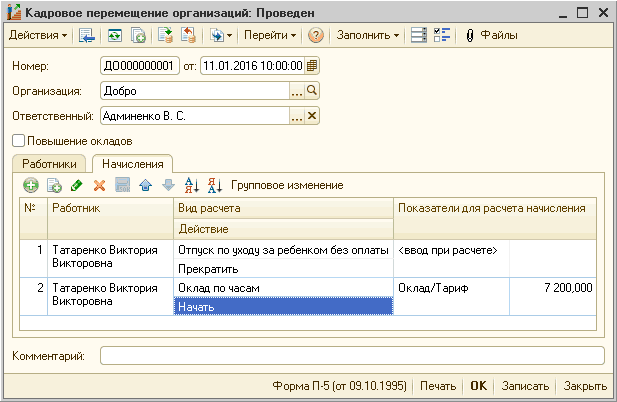Click the Действие column subheader
Screen dimensions: 617x402
pos(283,229)
